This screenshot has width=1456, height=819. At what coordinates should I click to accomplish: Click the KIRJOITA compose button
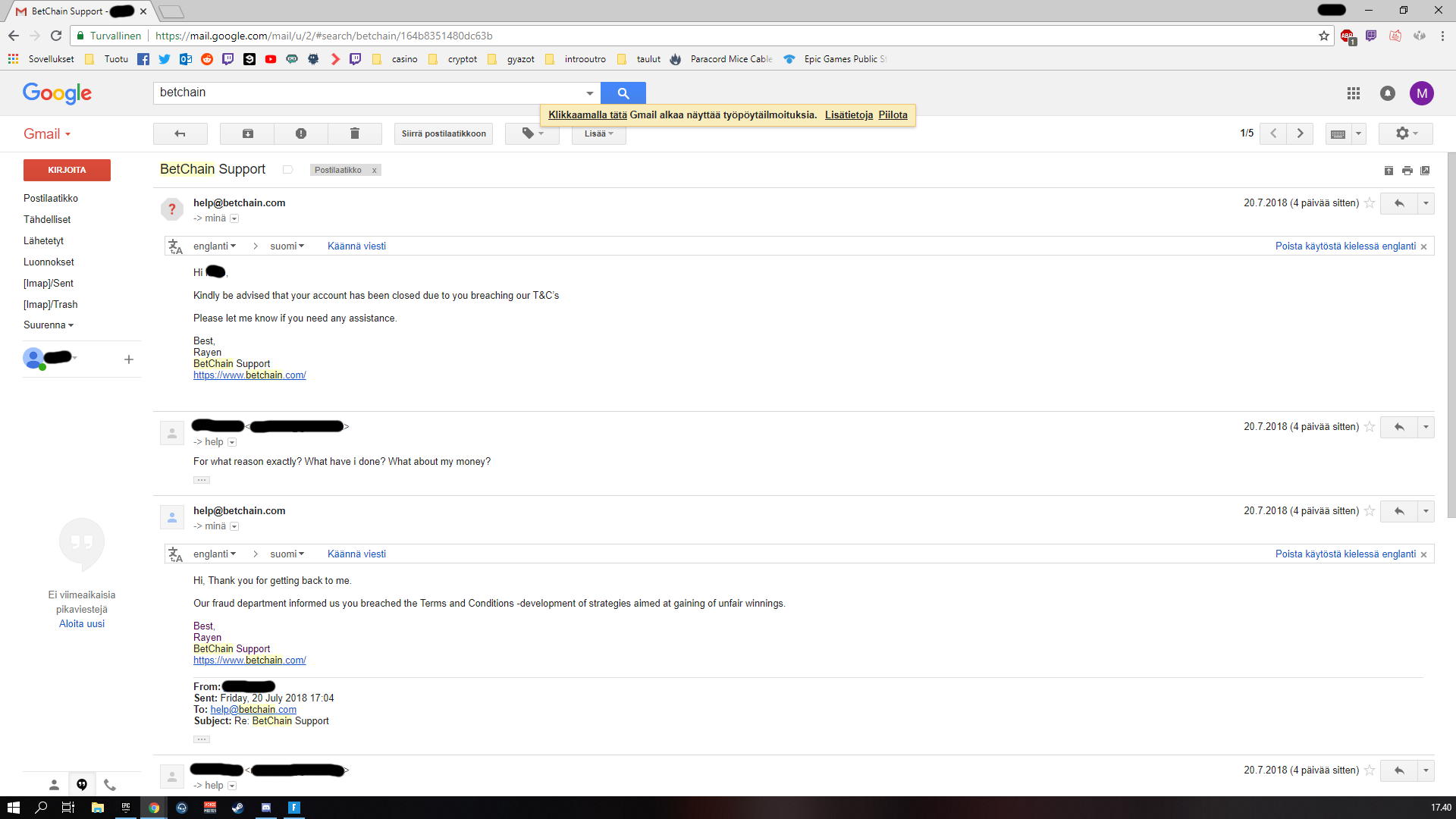[x=67, y=170]
